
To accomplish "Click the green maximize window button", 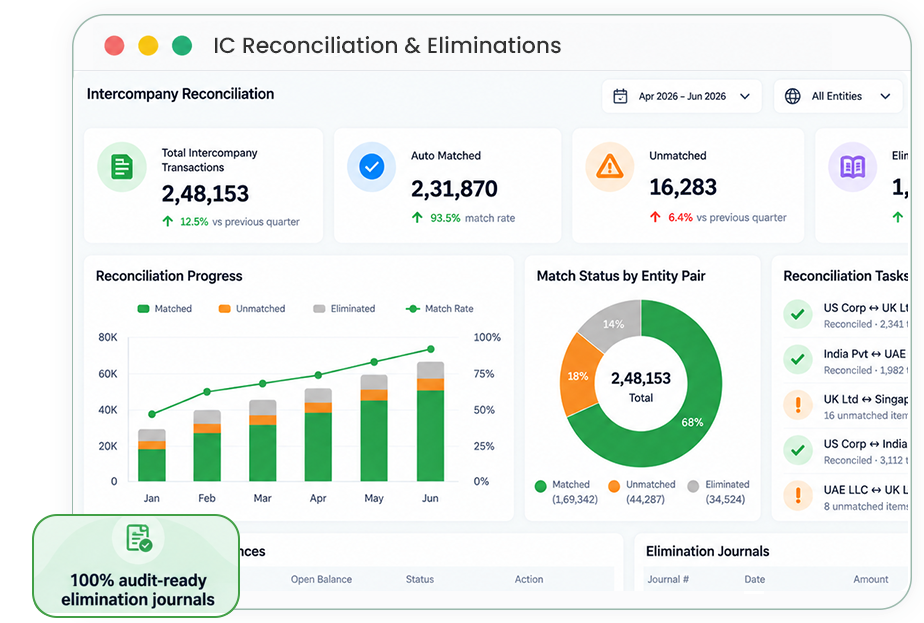I will click(x=182, y=45).
